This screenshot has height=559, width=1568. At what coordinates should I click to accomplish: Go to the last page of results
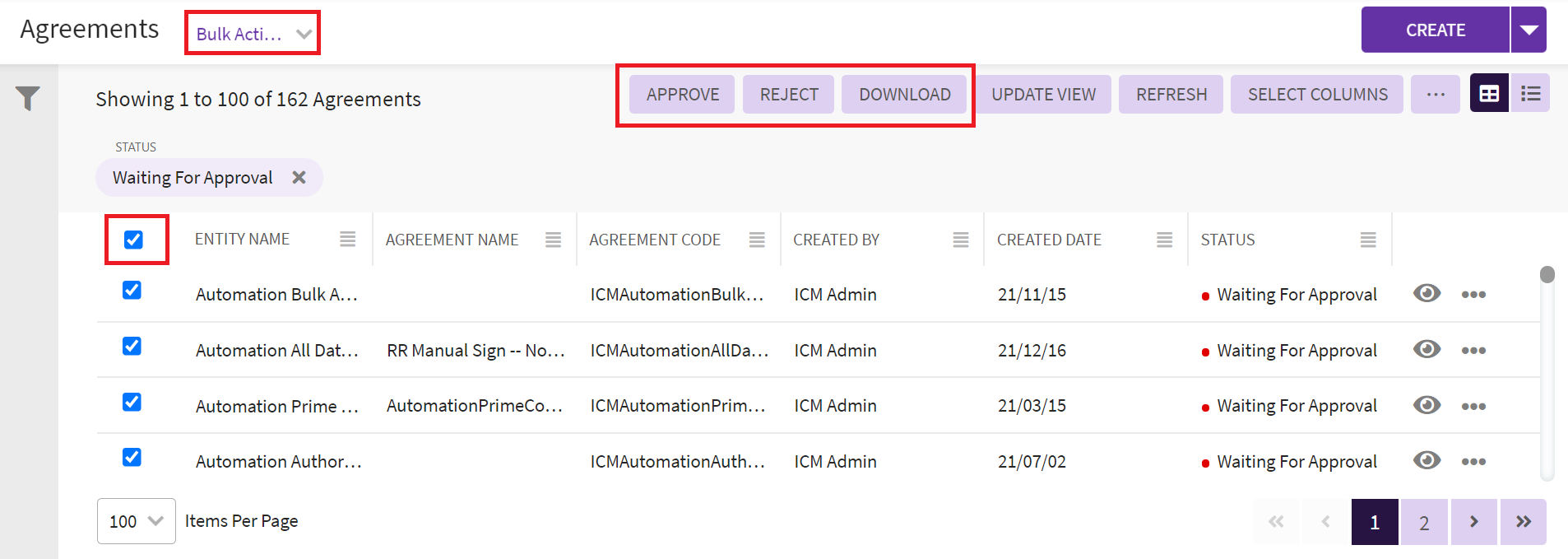click(x=1523, y=522)
